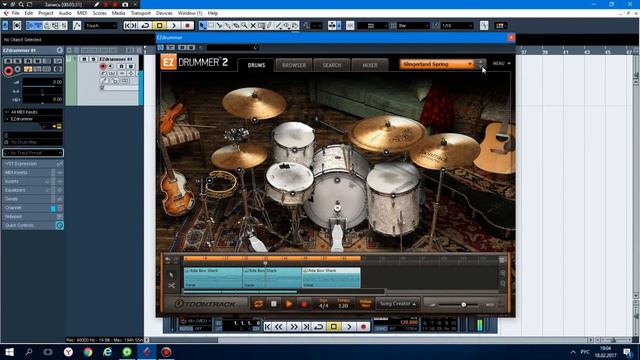Viewport: 640px width, 360px height.
Task: Open the File menu in Cubase
Action: pos(15,13)
